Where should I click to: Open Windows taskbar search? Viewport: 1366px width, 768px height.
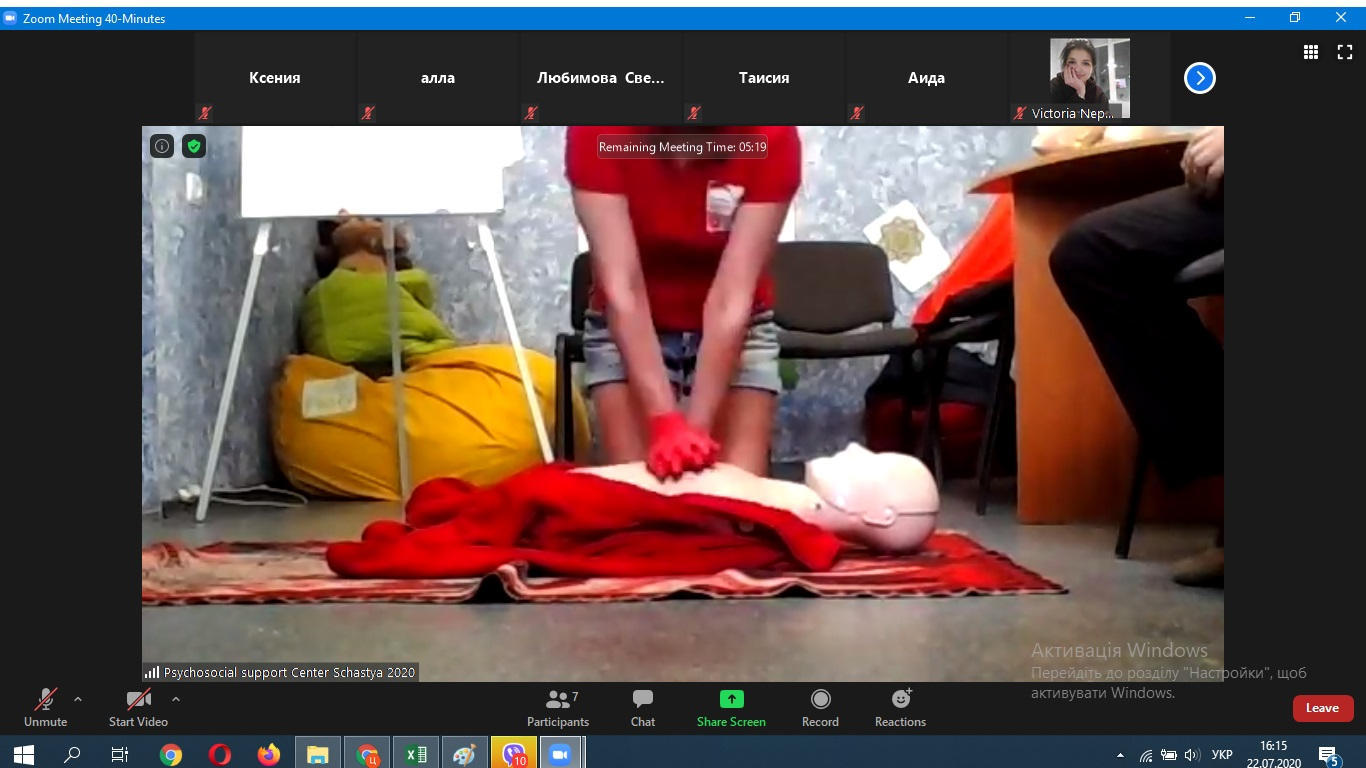click(72, 754)
